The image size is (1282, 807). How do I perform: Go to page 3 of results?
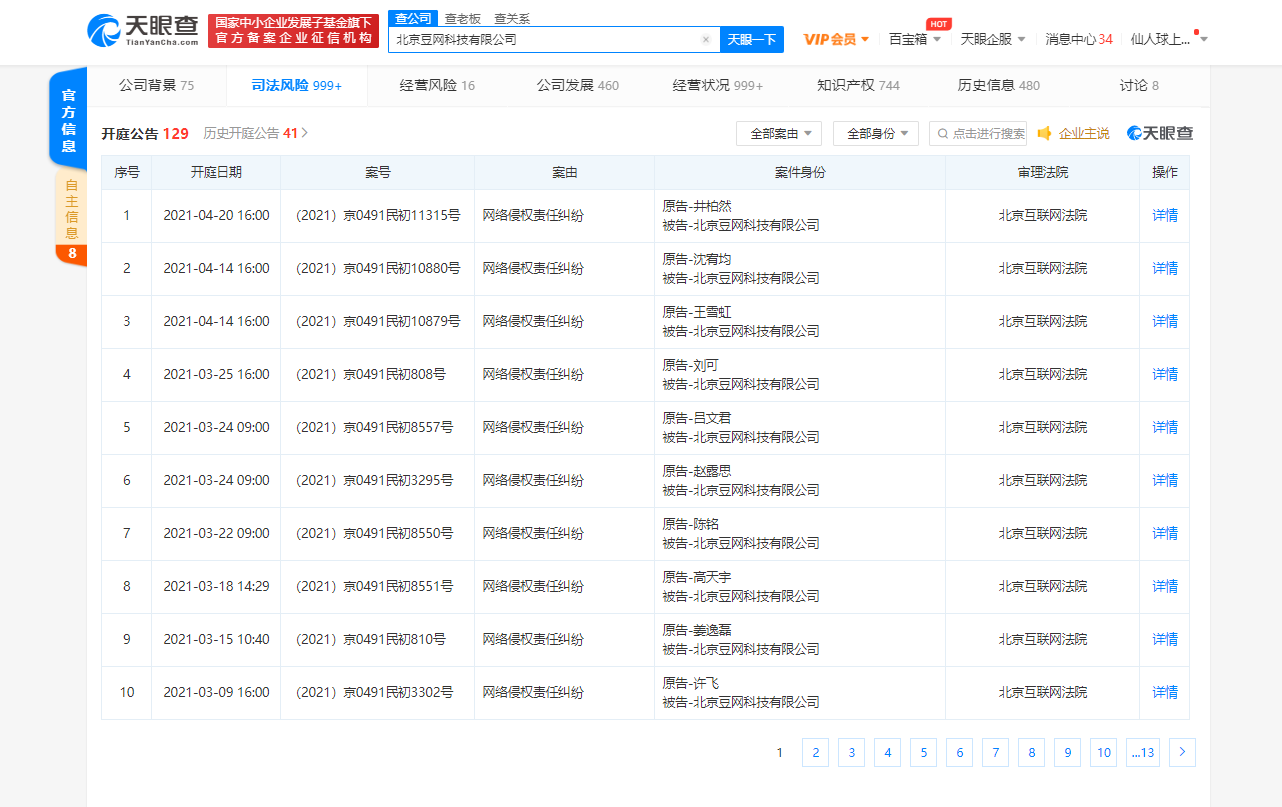851,752
